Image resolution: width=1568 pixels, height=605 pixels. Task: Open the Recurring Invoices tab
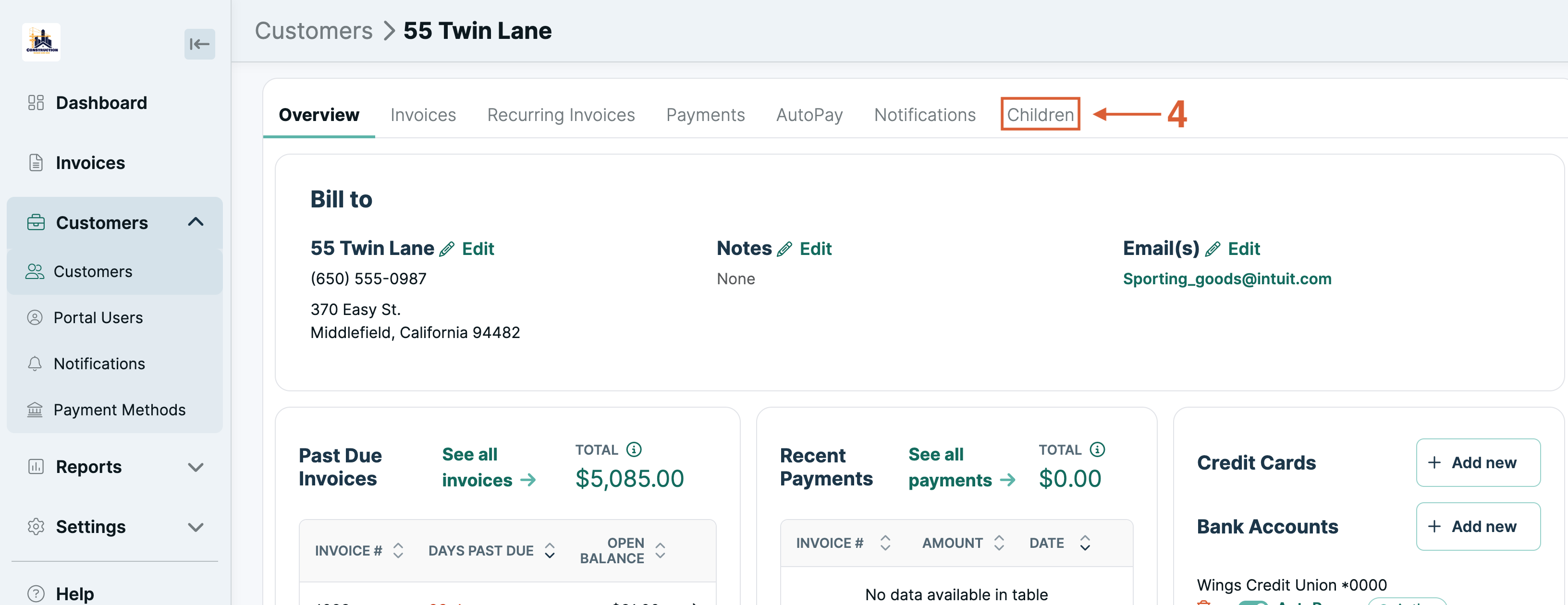point(561,114)
